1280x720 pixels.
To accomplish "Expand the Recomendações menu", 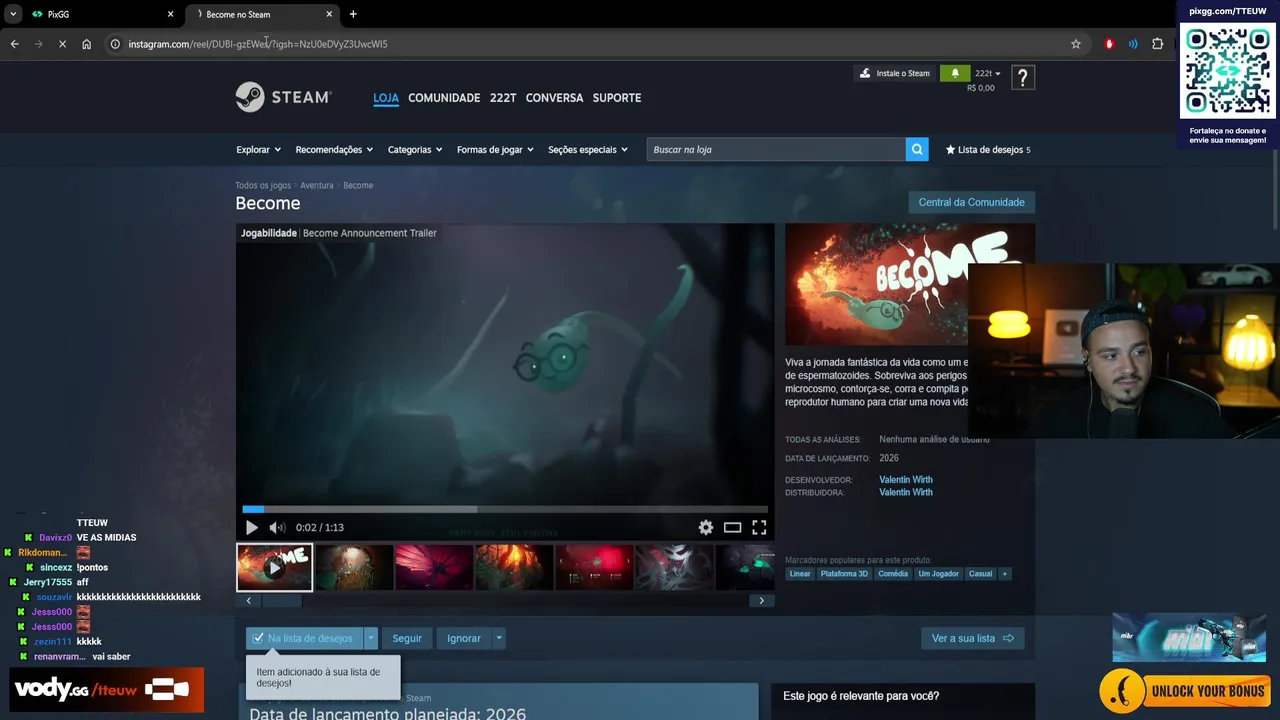I will tap(334, 150).
